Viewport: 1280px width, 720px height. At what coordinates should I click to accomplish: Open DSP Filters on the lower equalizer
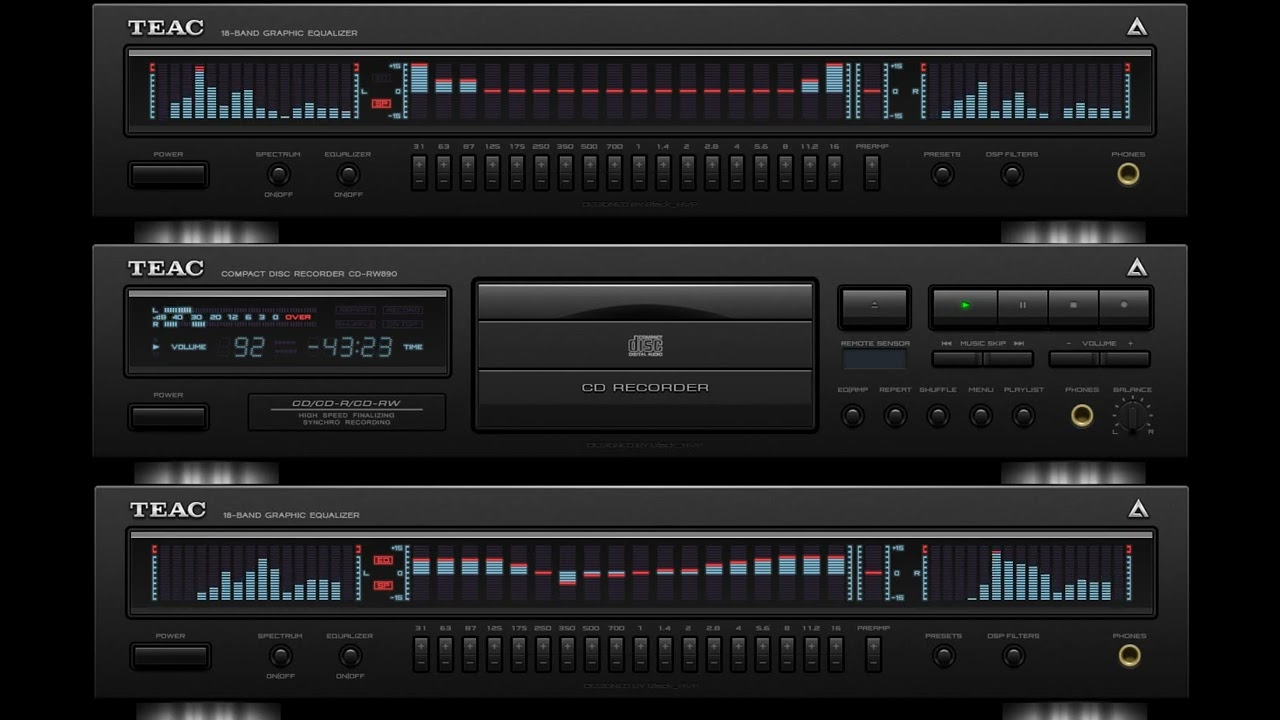tap(1014, 656)
